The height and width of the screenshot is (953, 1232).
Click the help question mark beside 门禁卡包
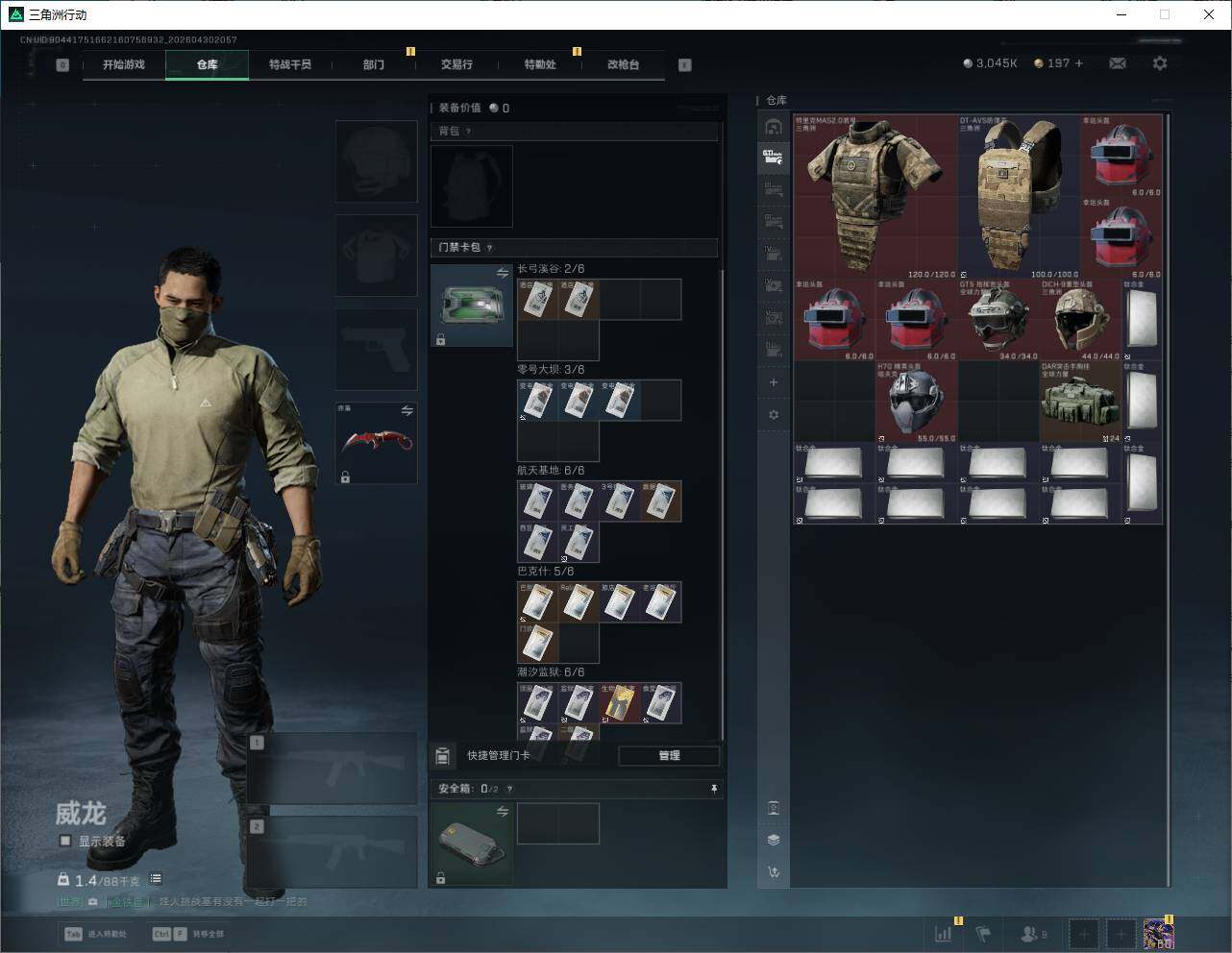[490, 248]
